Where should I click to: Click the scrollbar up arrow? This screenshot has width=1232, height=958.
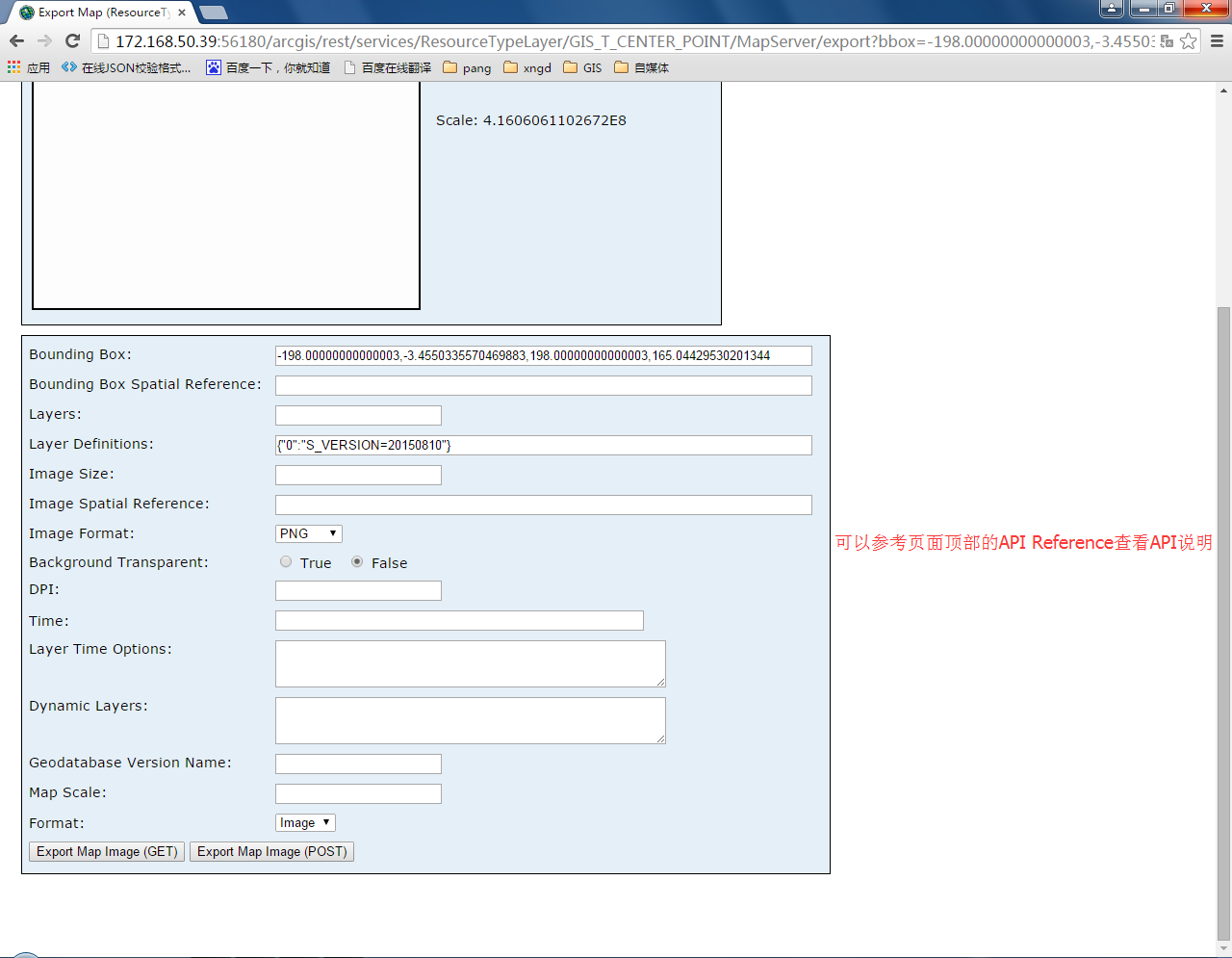coord(1223,90)
